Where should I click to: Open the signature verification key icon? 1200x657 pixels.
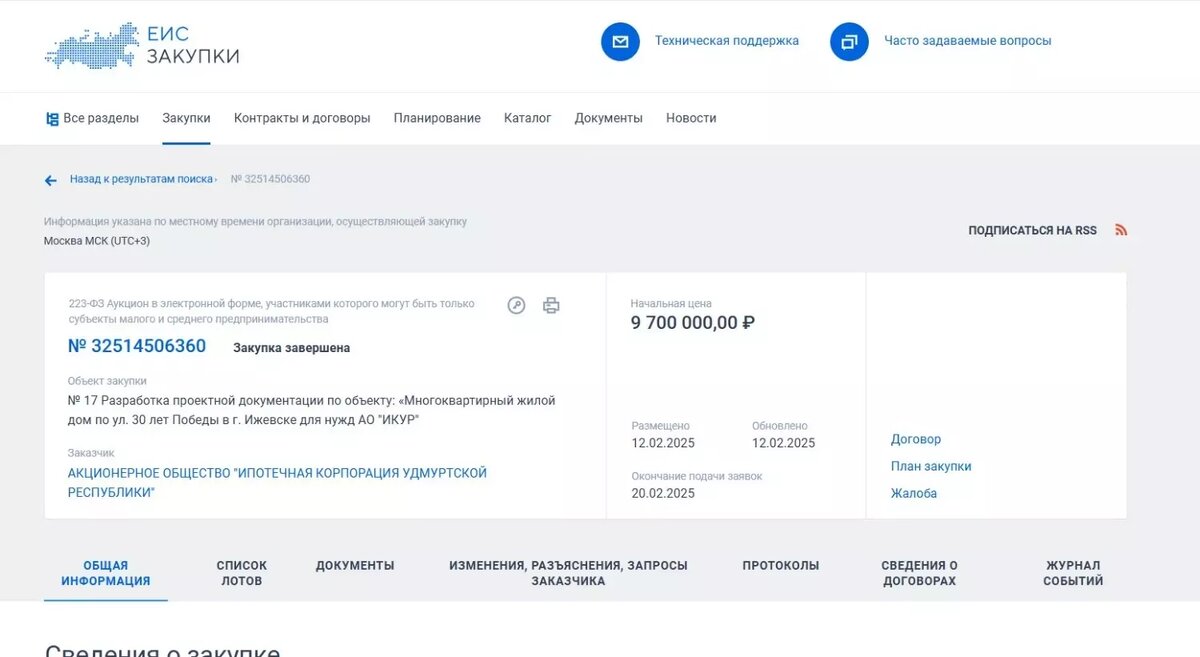(x=516, y=305)
